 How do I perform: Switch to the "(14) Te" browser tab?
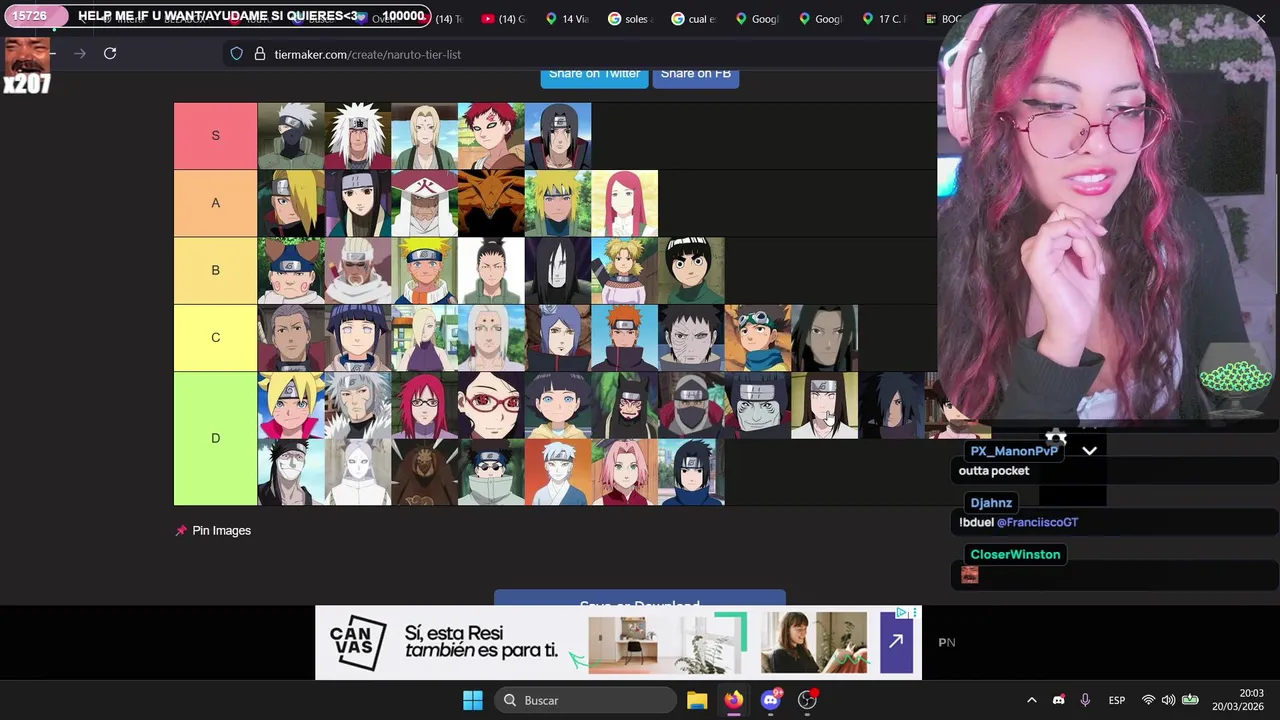click(449, 18)
